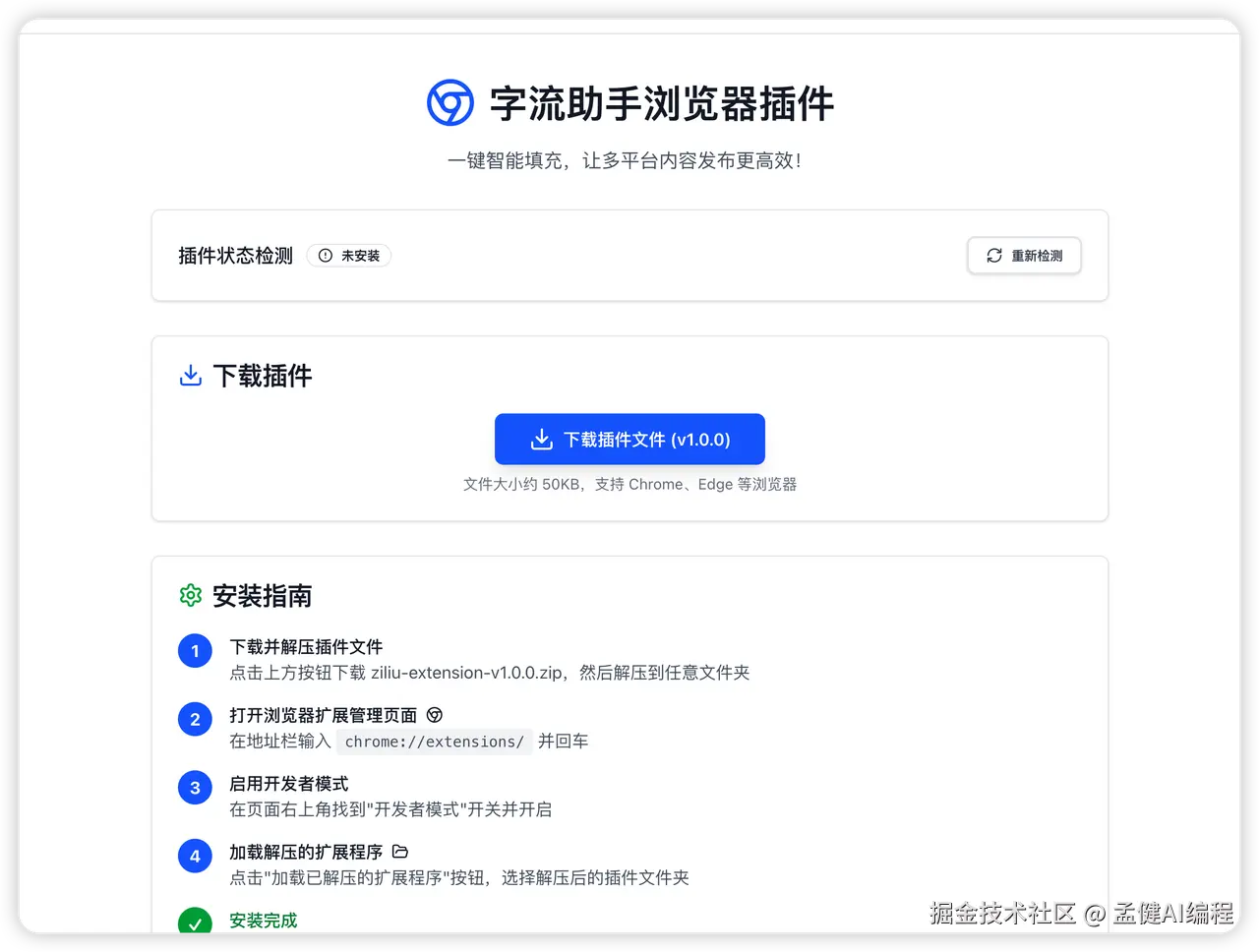1259x952 pixels.
Task: Click step 4 numbered circle
Action: (x=195, y=856)
